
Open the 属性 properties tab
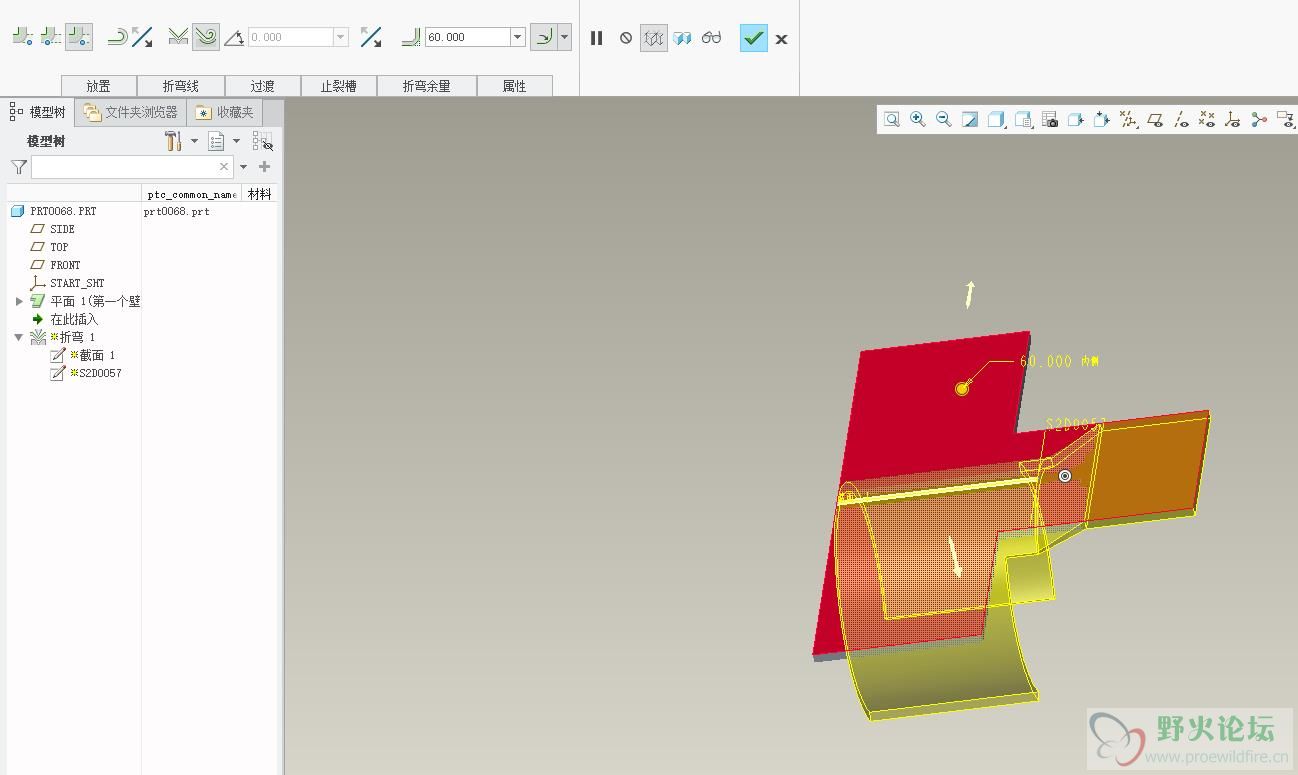tap(515, 86)
